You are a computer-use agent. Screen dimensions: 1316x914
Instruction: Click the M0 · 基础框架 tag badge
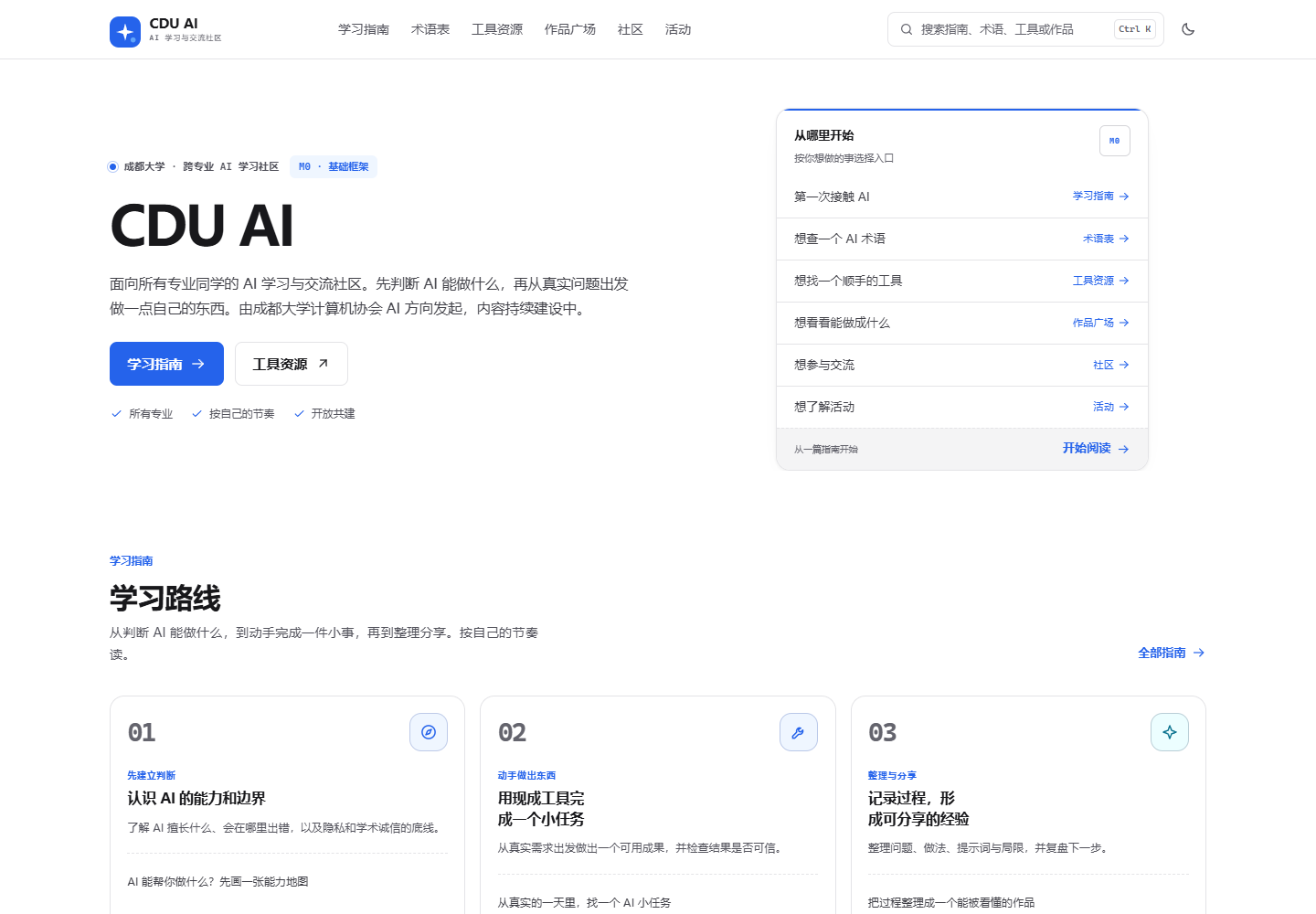[x=334, y=166]
